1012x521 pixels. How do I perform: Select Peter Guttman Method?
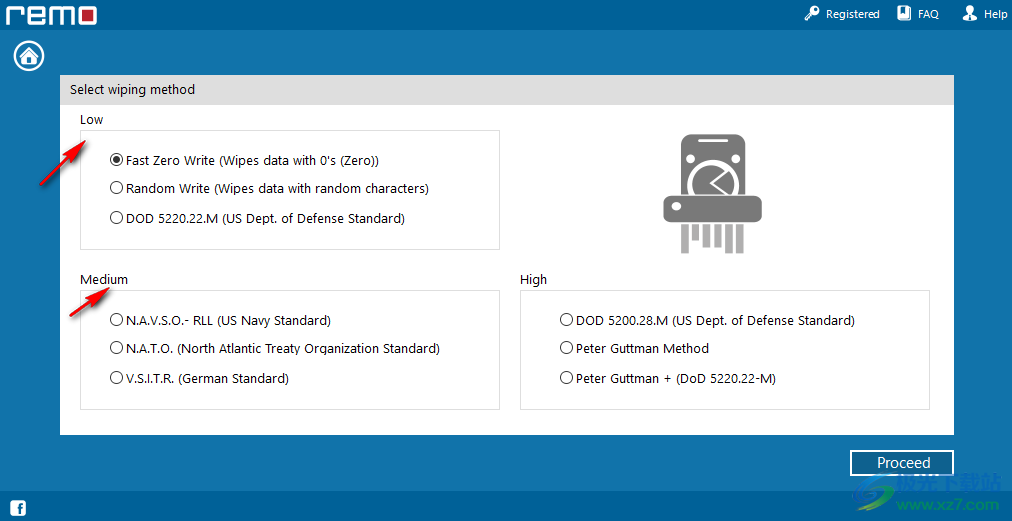coord(634,349)
